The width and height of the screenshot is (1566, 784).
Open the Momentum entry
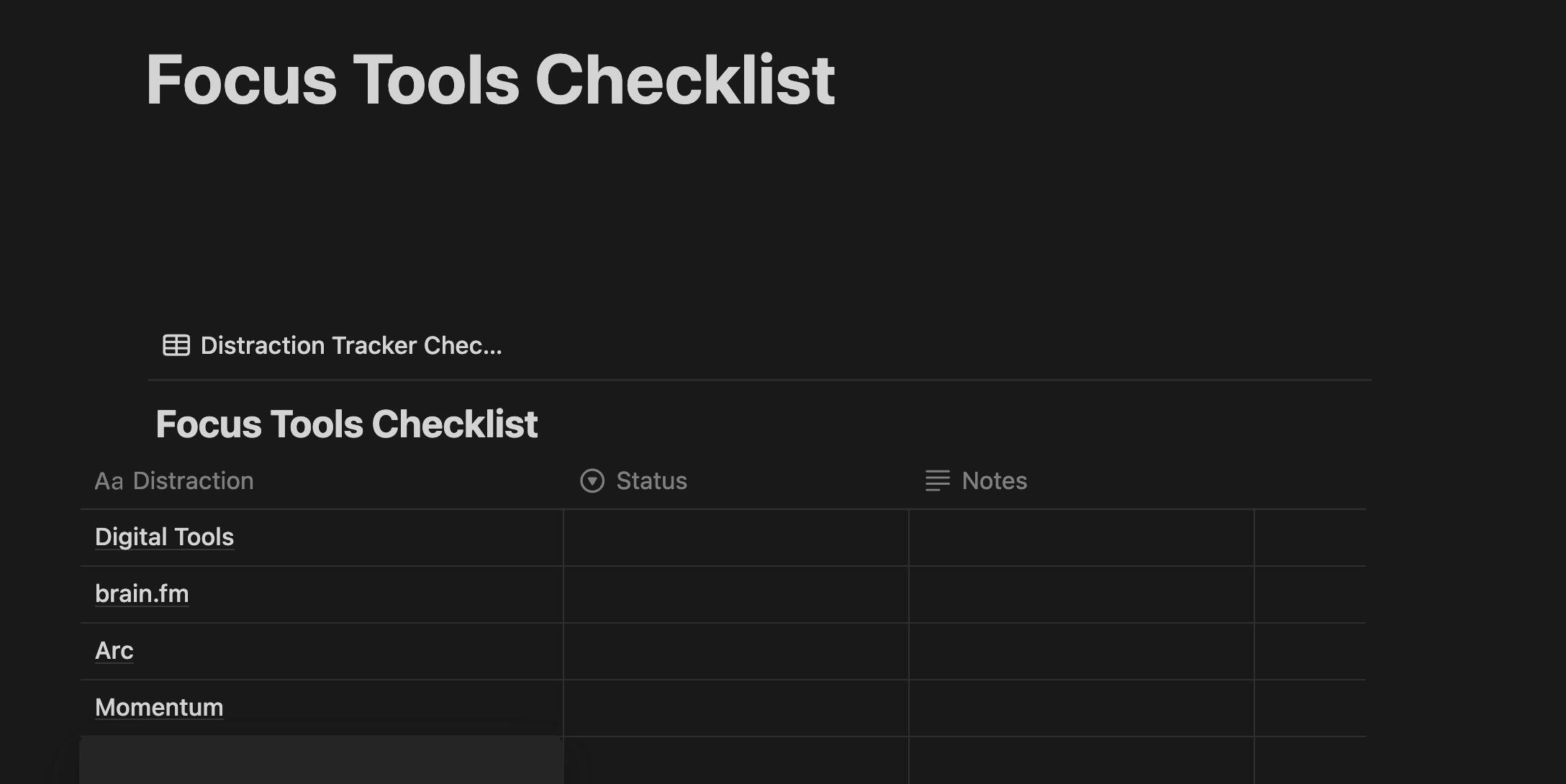tap(159, 708)
